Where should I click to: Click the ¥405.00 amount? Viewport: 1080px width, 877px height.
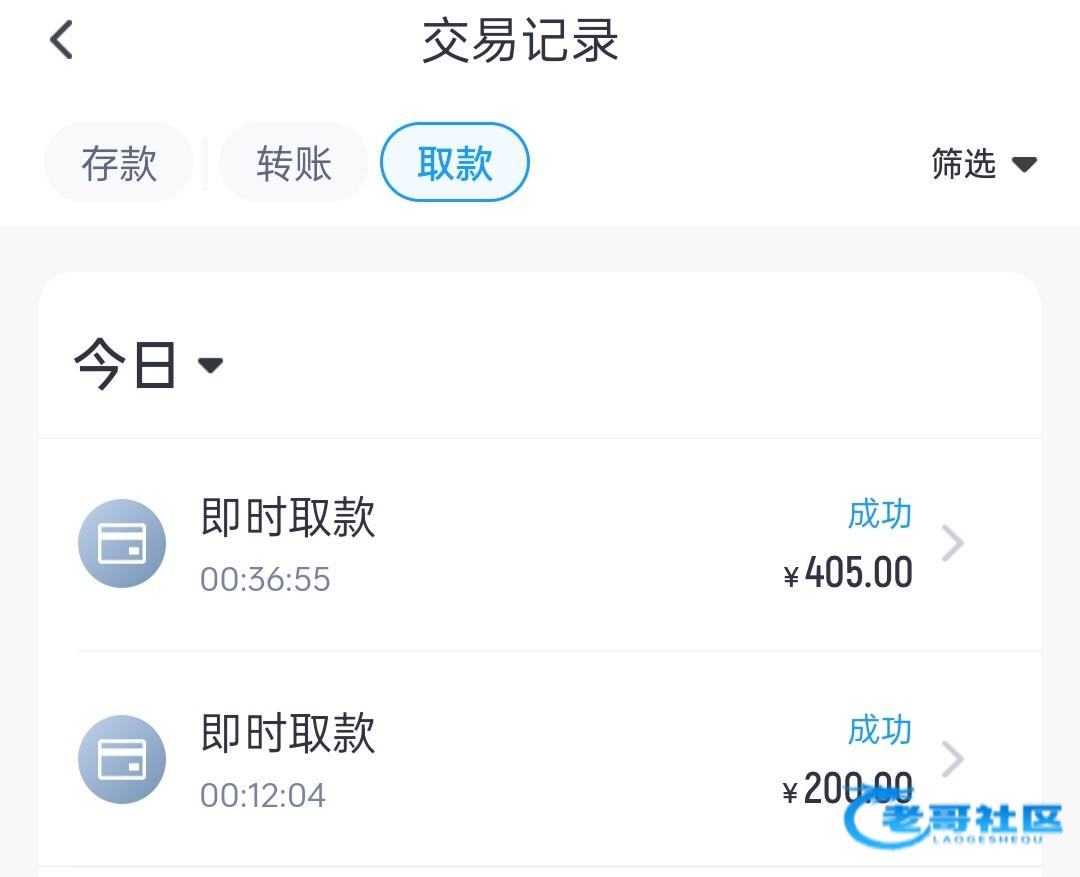(848, 574)
